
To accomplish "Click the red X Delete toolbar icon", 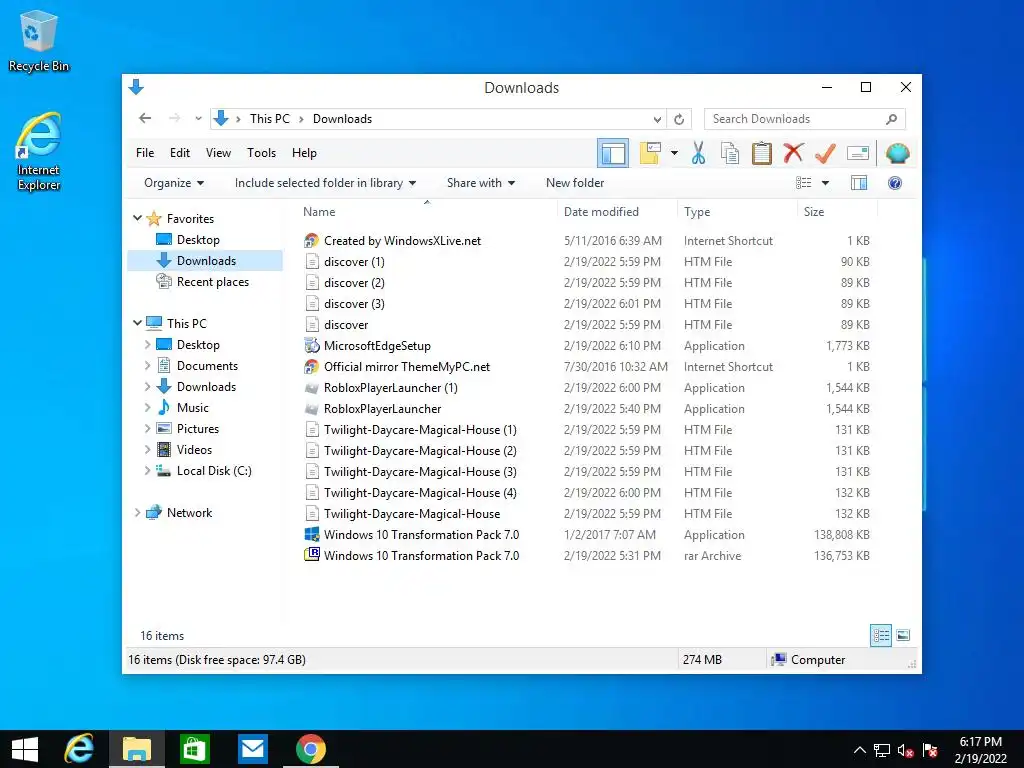I will click(x=793, y=153).
